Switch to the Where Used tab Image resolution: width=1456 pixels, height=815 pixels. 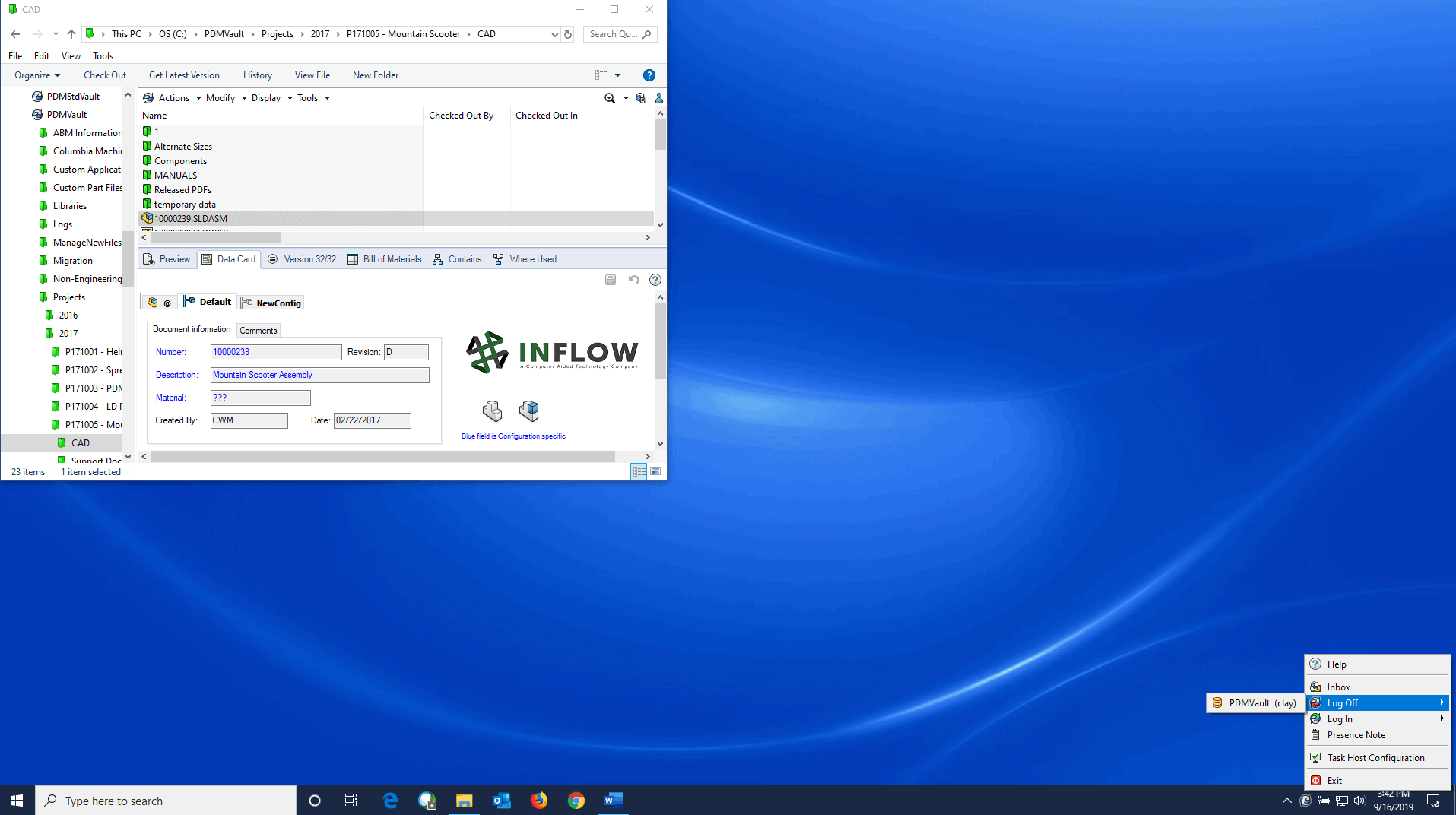click(x=525, y=259)
